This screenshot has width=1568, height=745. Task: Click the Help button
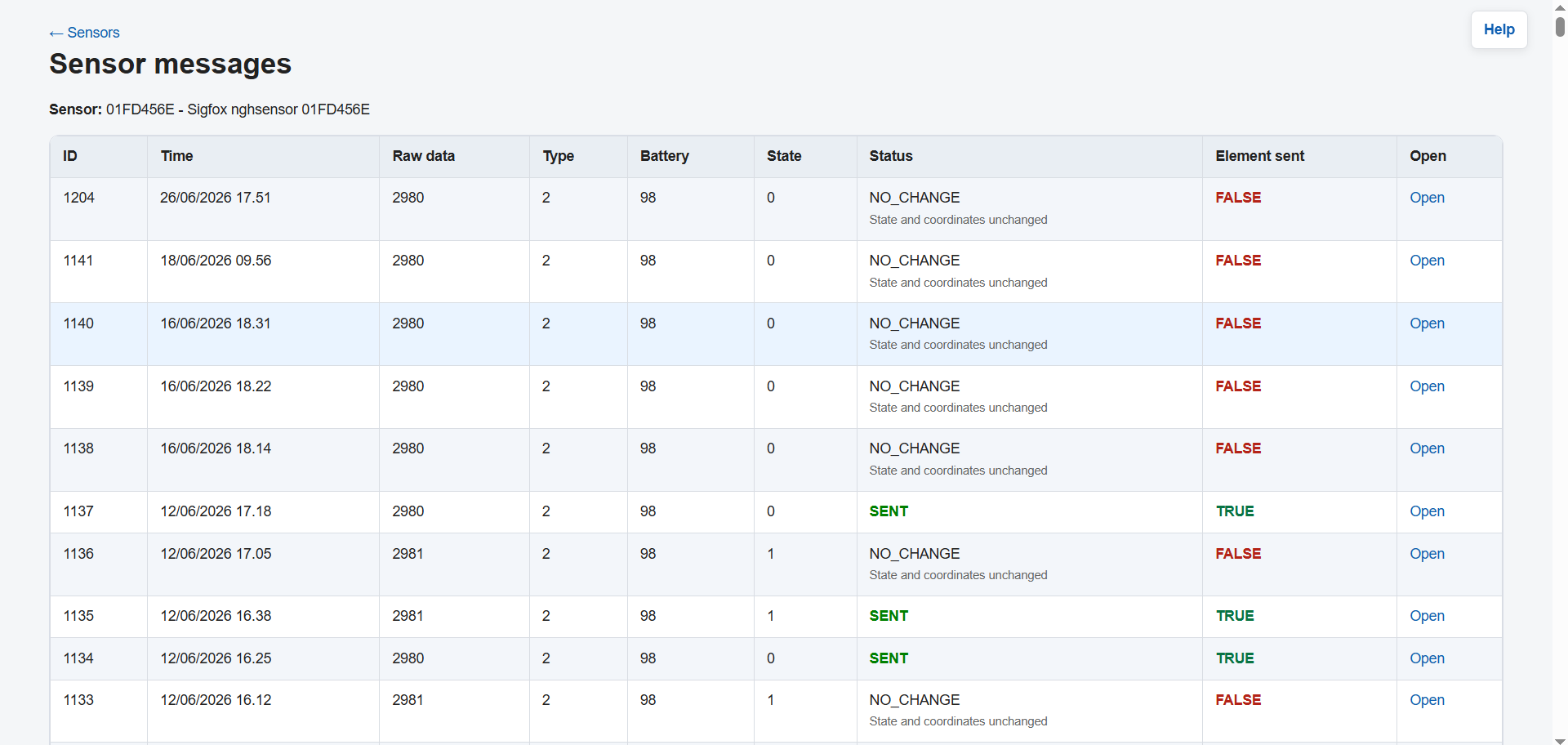pyautogui.click(x=1499, y=29)
